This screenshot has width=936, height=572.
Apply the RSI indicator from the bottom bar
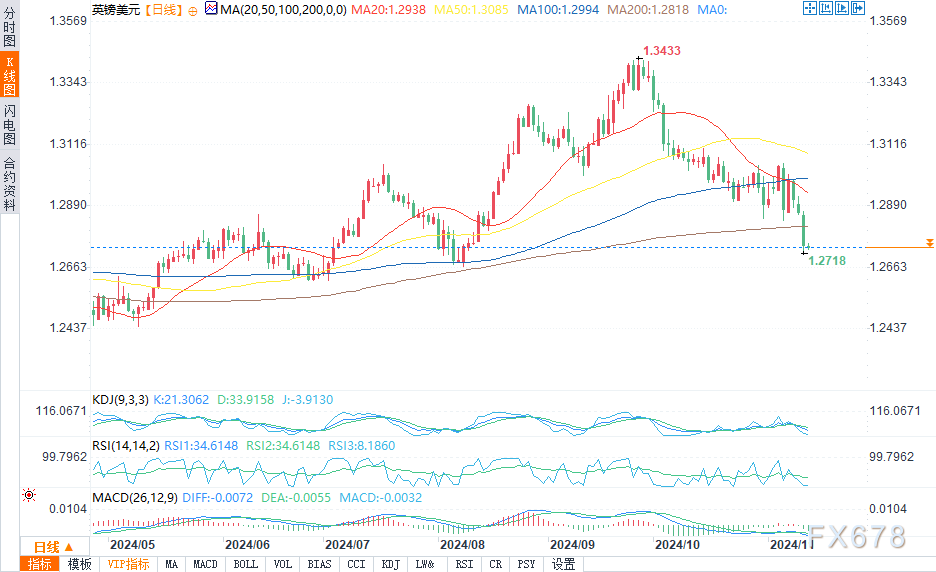(464, 564)
